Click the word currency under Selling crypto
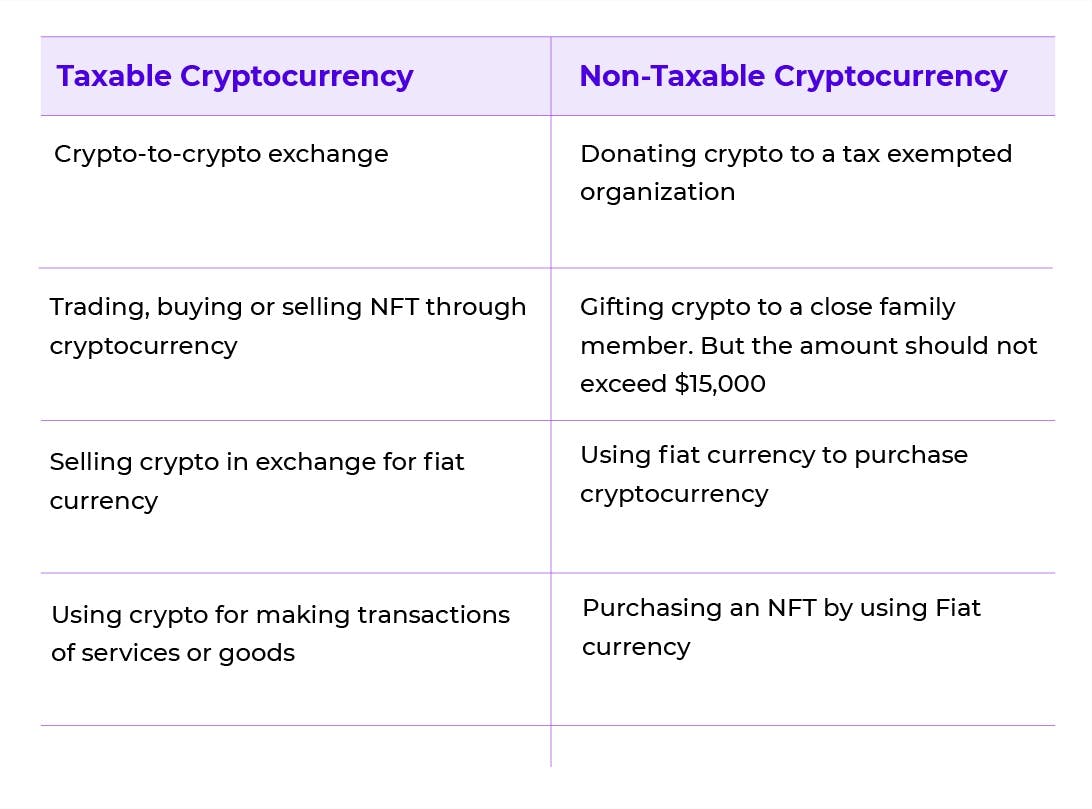Viewport: 1092px width, 809px height. click(104, 502)
